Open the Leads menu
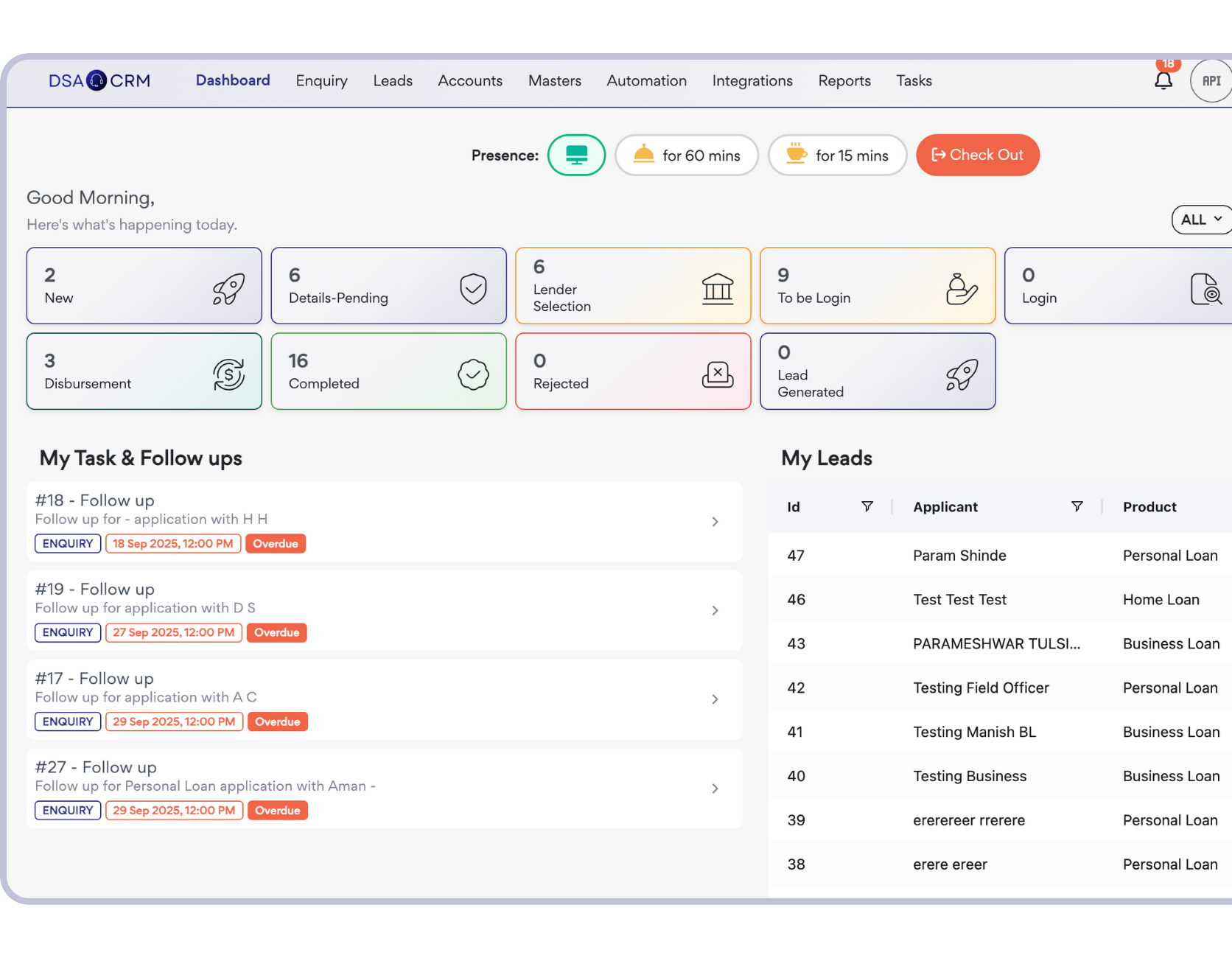The image size is (1232, 958). coord(392,80)
